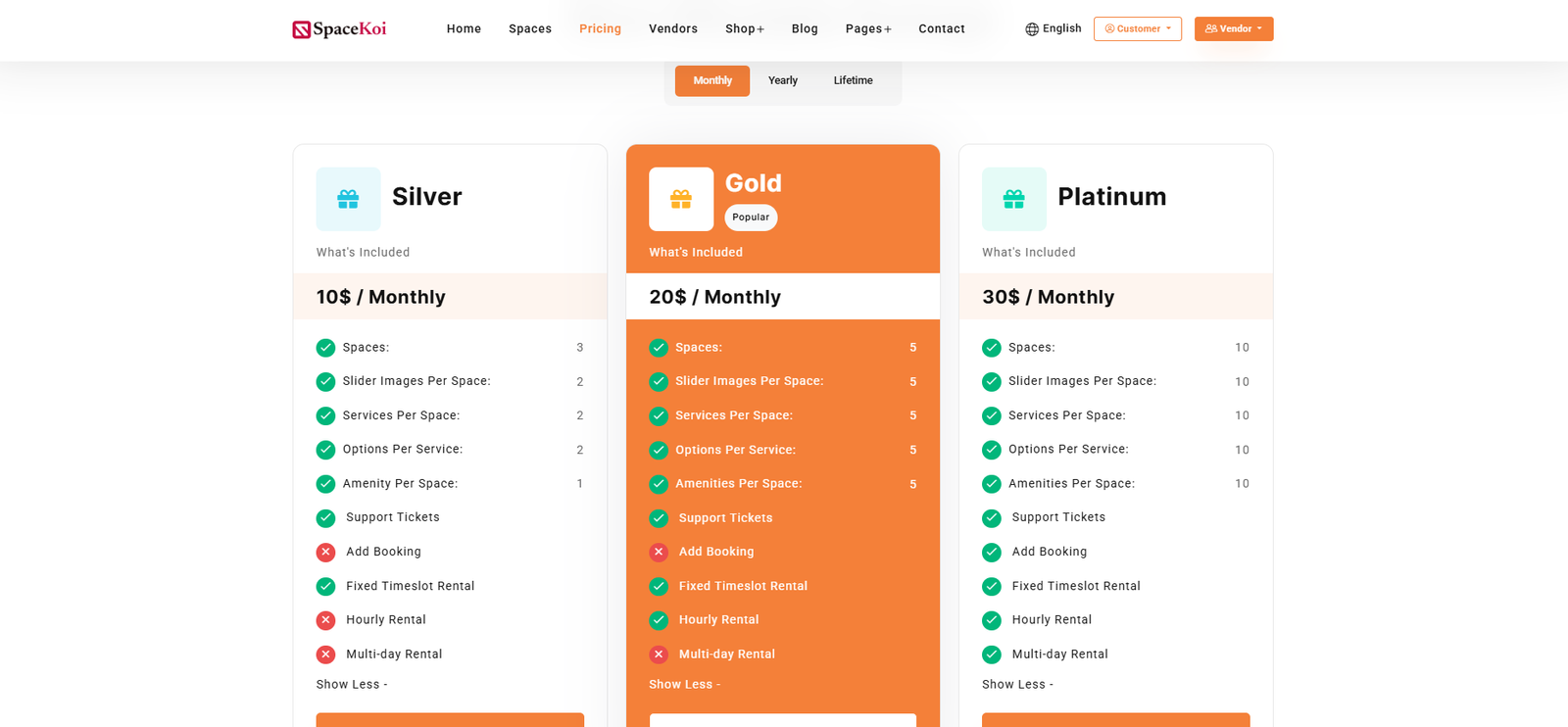Click the Silver plan gift icon

coord(348,199)
